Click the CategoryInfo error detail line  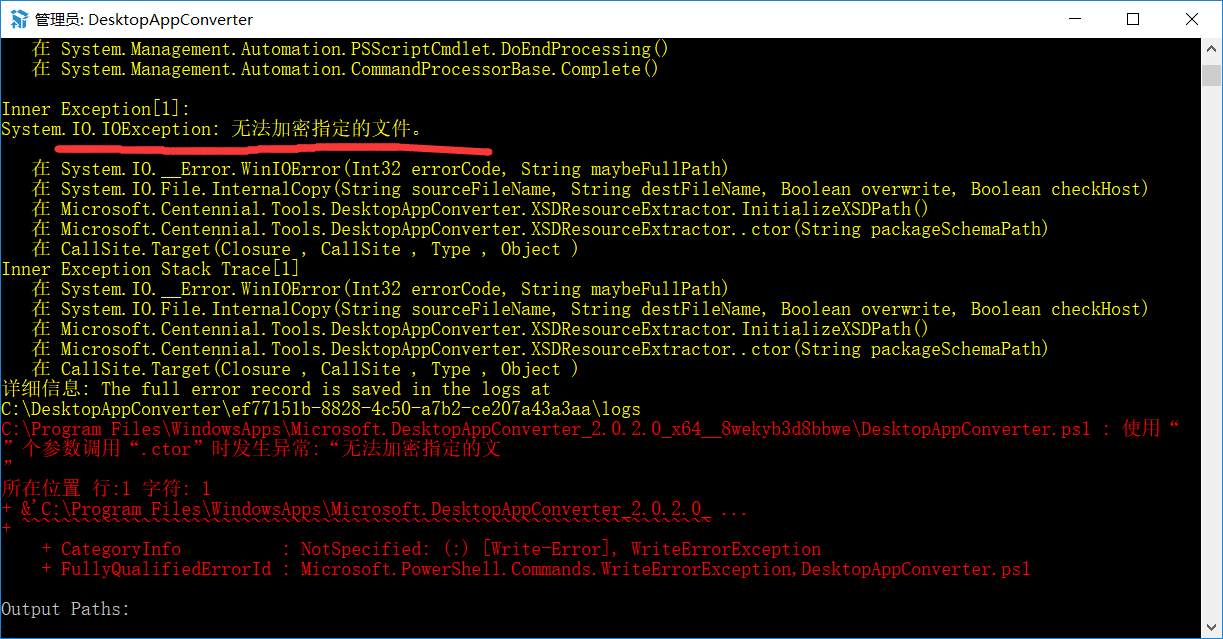[x=440, y=549]
